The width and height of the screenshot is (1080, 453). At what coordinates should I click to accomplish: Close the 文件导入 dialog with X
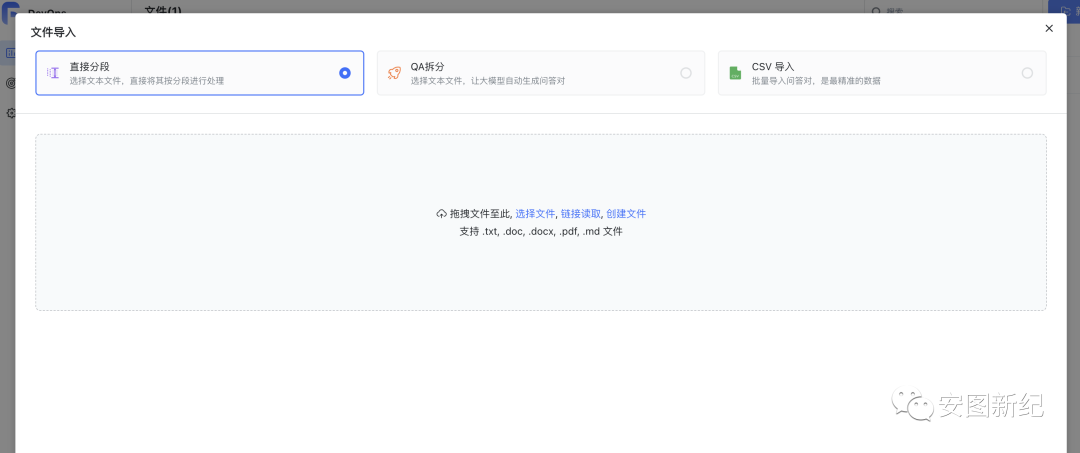click(1049, 28)
